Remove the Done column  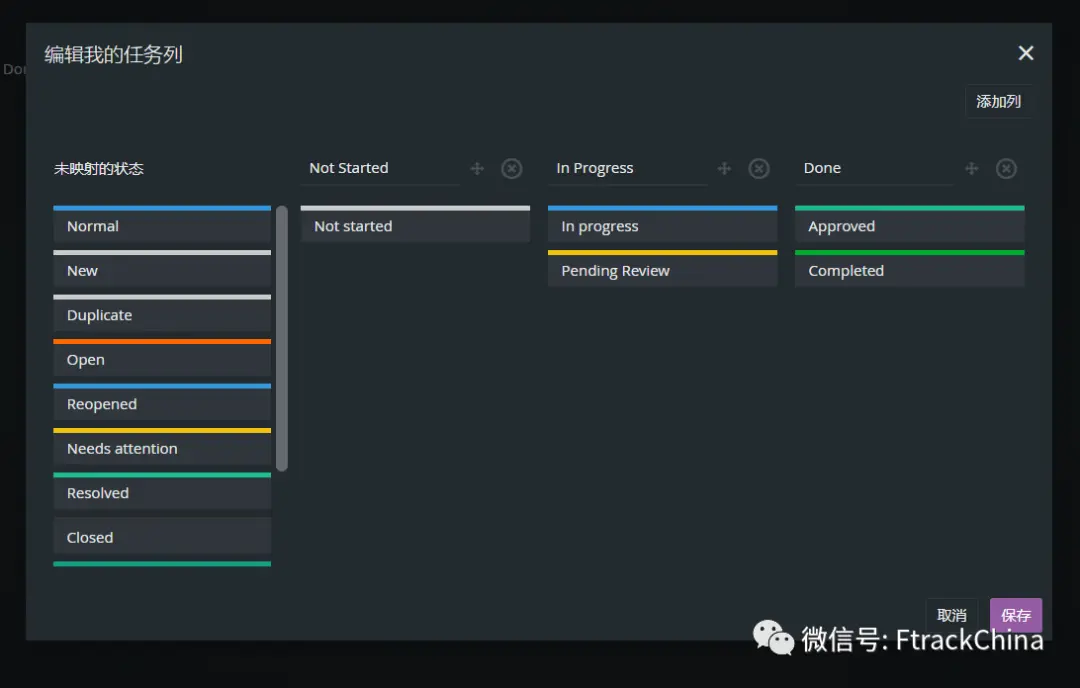point(1006,169)
